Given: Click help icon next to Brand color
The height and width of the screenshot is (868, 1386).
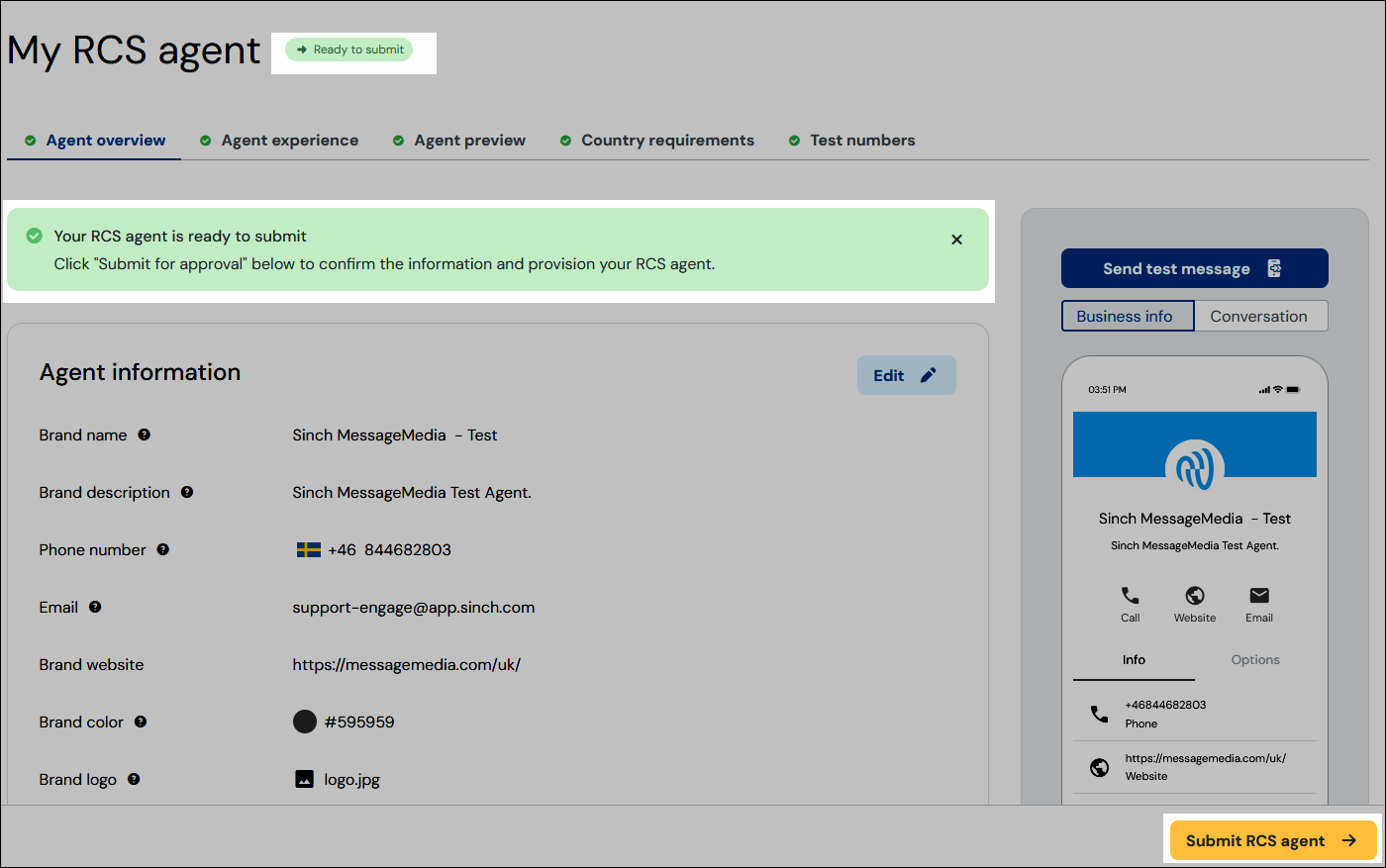Looking at the screenshot, I should pyautogui.click(x=141, y=722).
